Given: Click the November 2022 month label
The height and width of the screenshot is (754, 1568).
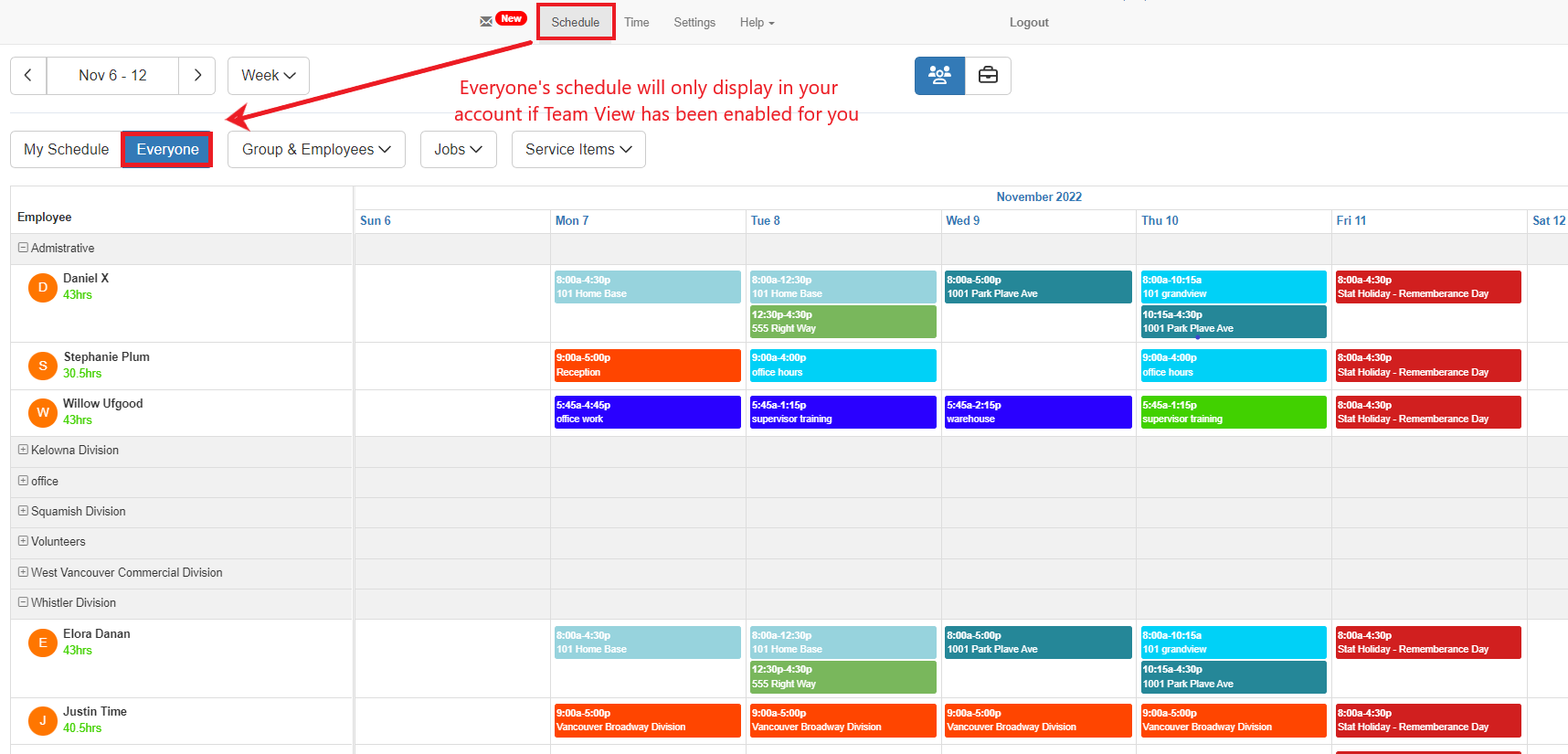Looking at the screenshot, I should click(1039, 197).
